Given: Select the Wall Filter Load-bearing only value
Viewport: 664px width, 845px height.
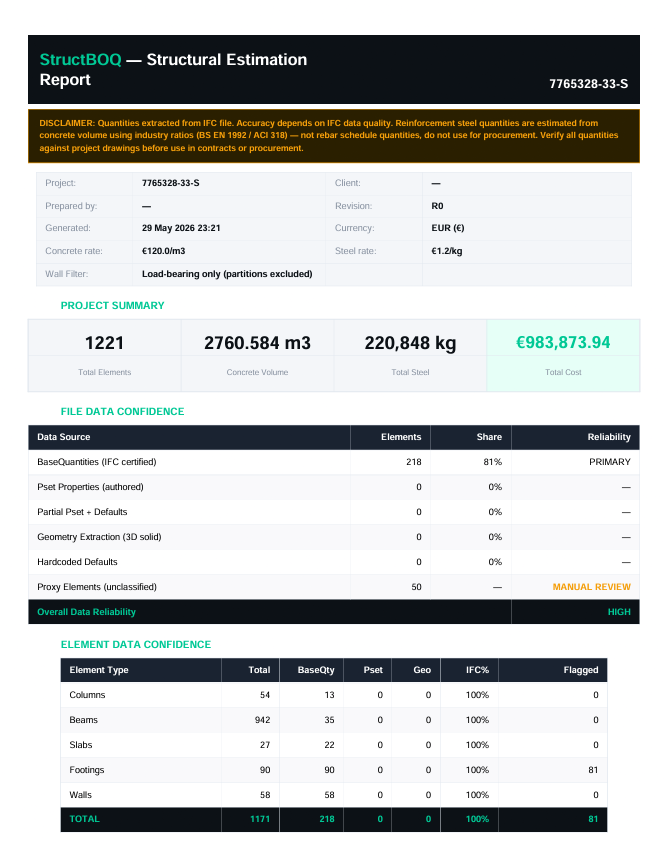Looking at the screenshot, I should [227, 274].
